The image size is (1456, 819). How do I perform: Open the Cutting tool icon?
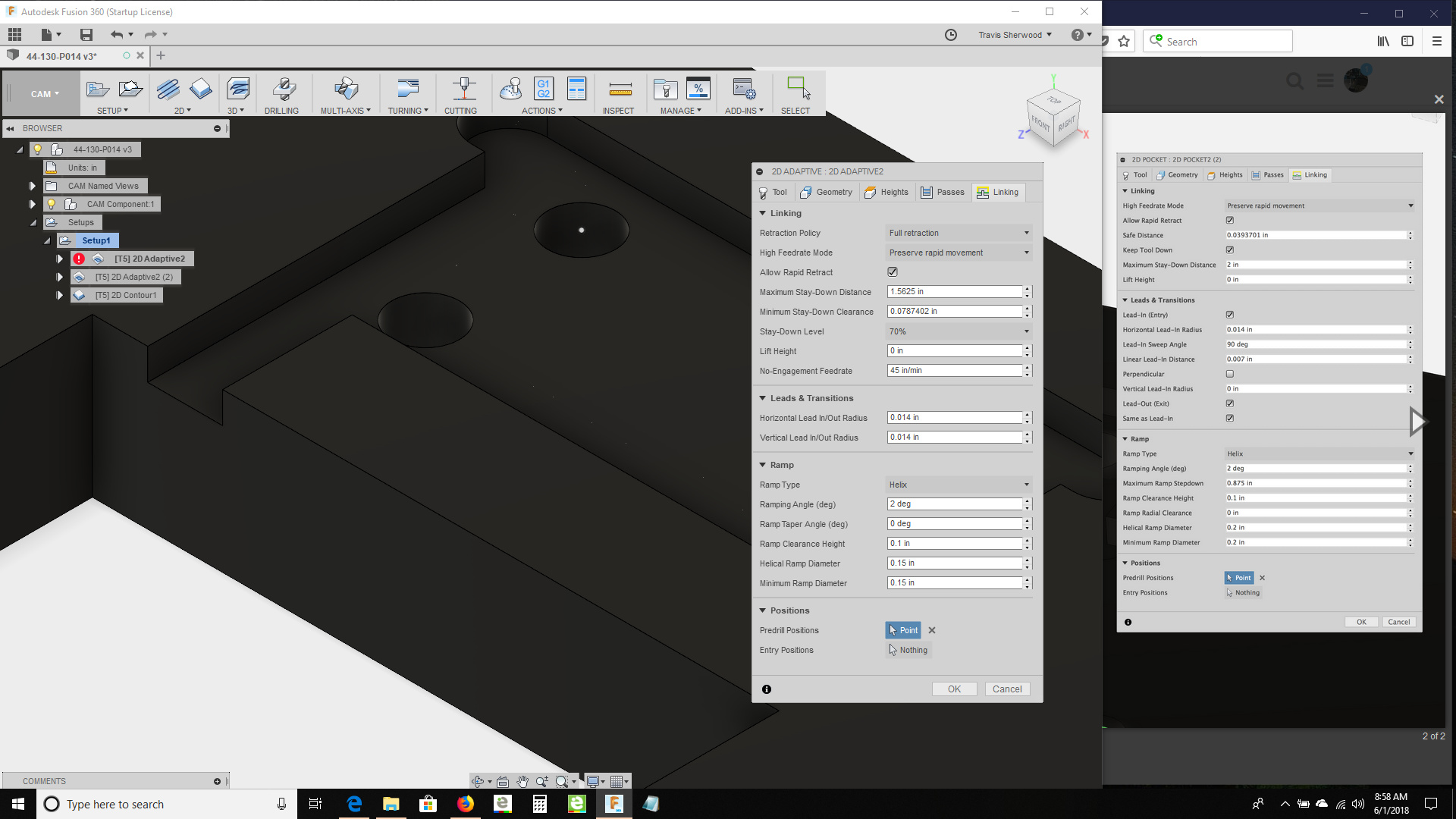point(461,89)
